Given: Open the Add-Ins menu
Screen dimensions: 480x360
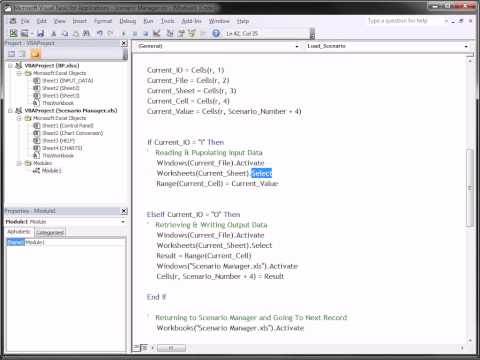Looking at the screenshot, I should 192,21.
